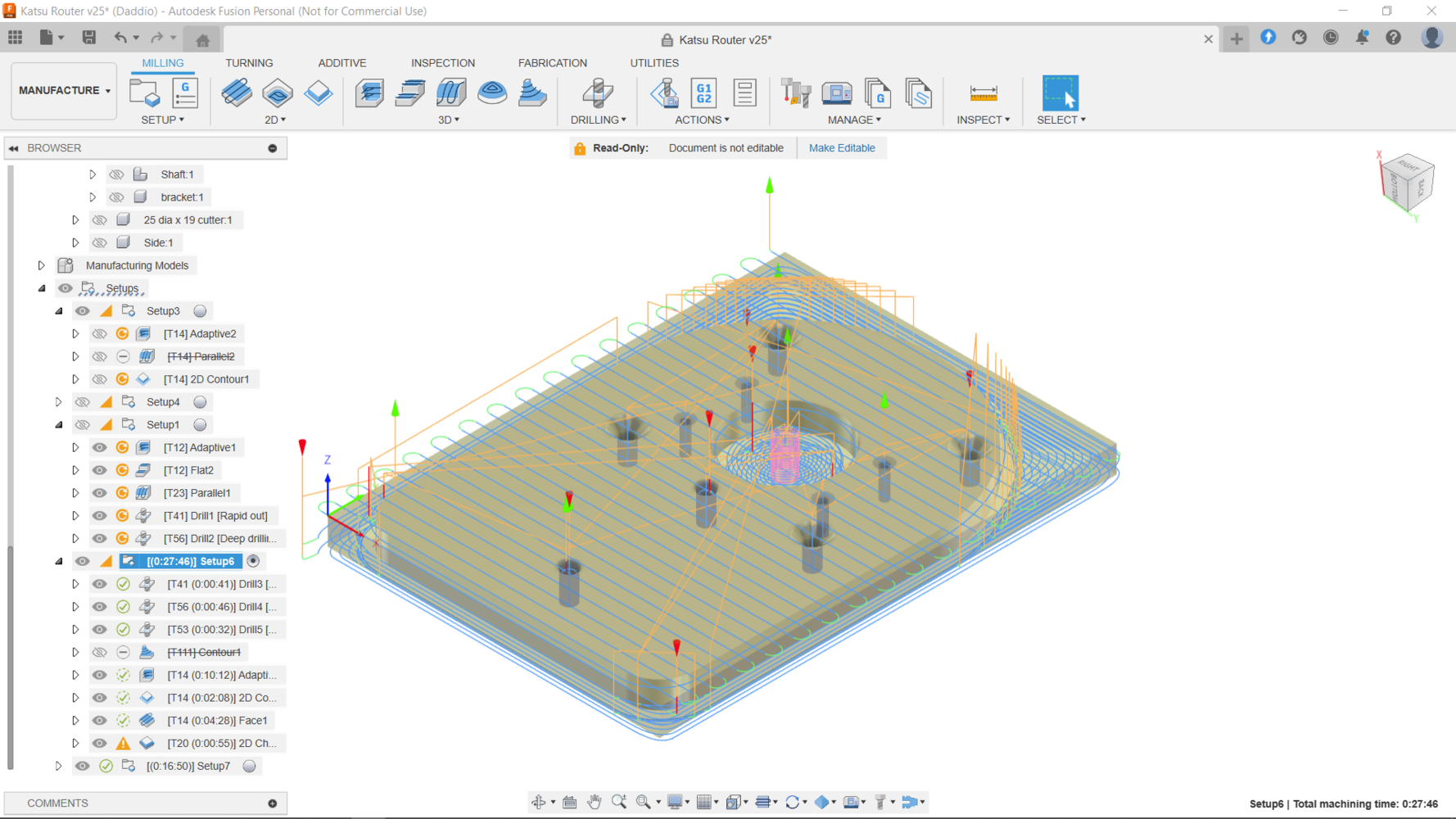Collapse the BROWSER panel arrows

[14, 148]
